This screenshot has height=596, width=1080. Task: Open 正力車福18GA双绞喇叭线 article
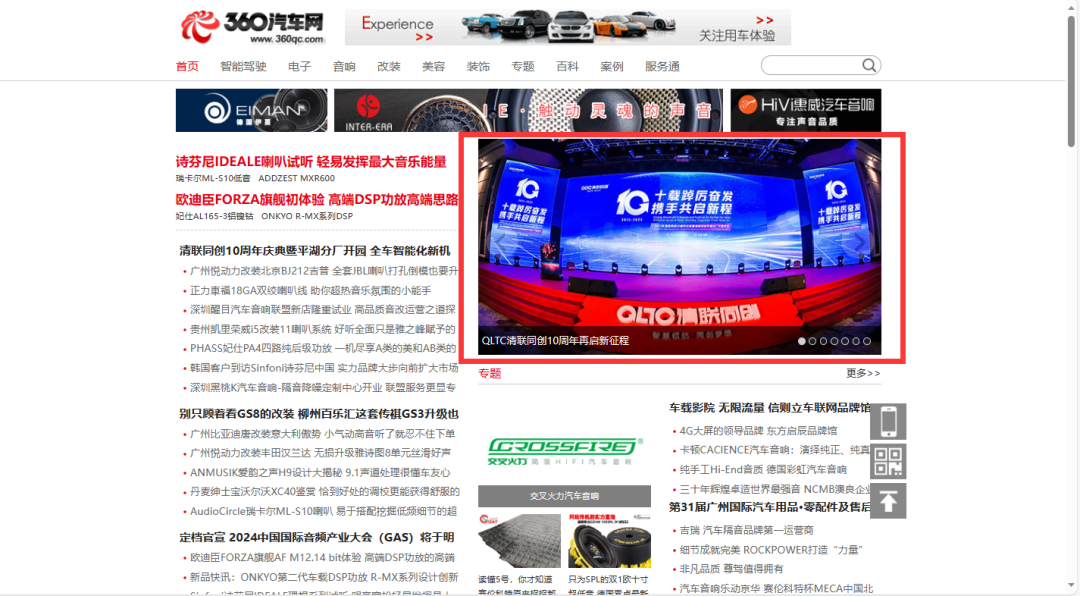(311, 290)
